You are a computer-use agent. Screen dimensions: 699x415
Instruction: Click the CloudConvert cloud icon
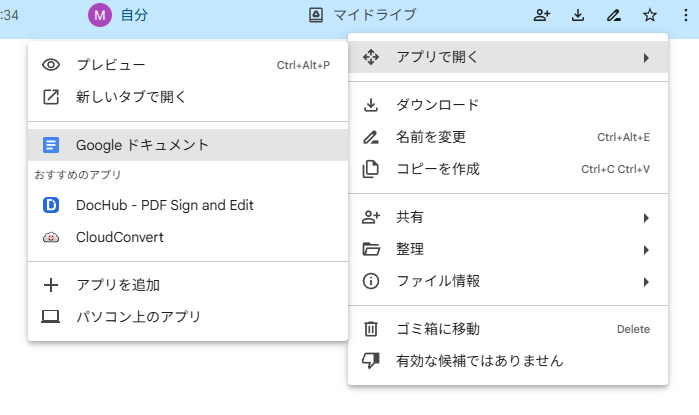(51, 238)
